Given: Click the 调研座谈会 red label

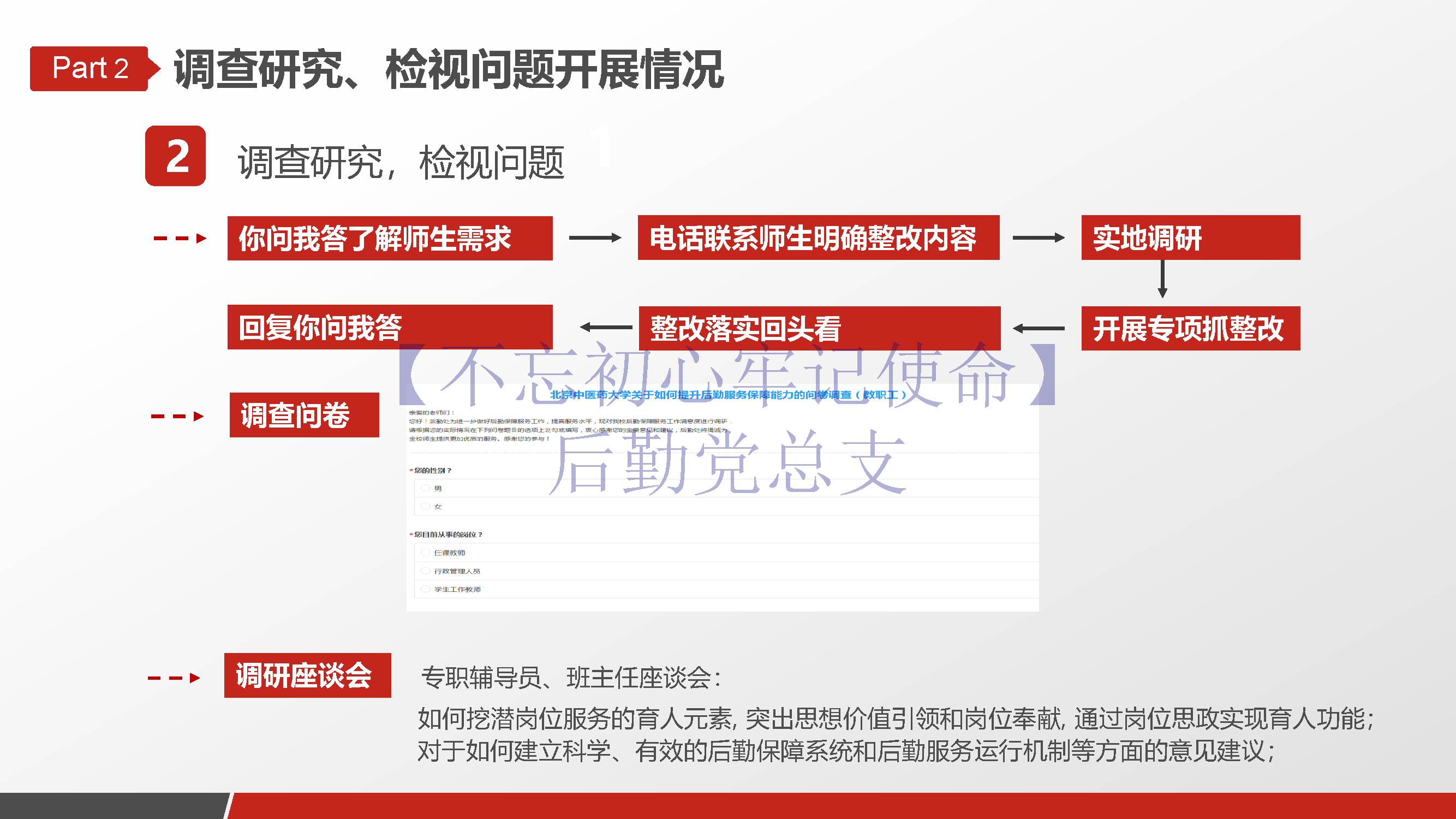Looking at the screenshot, I should 307,675.
